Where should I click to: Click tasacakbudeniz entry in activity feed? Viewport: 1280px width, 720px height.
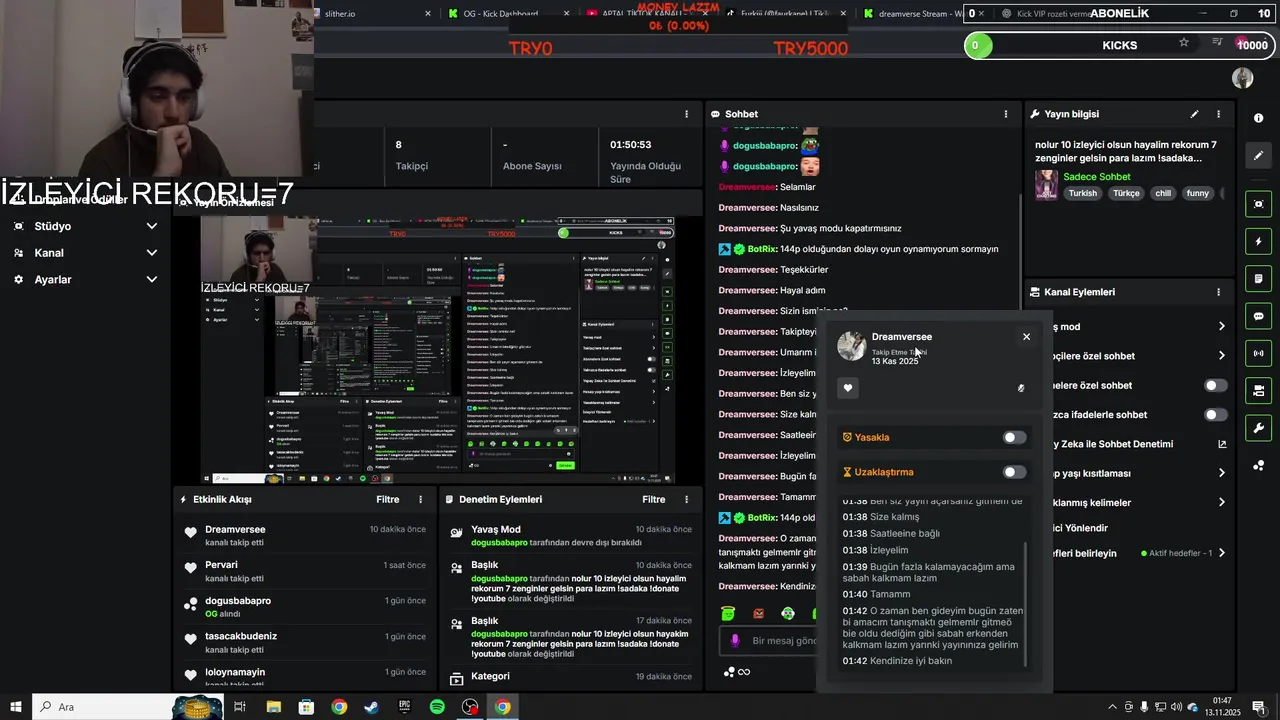pos(305,642)
